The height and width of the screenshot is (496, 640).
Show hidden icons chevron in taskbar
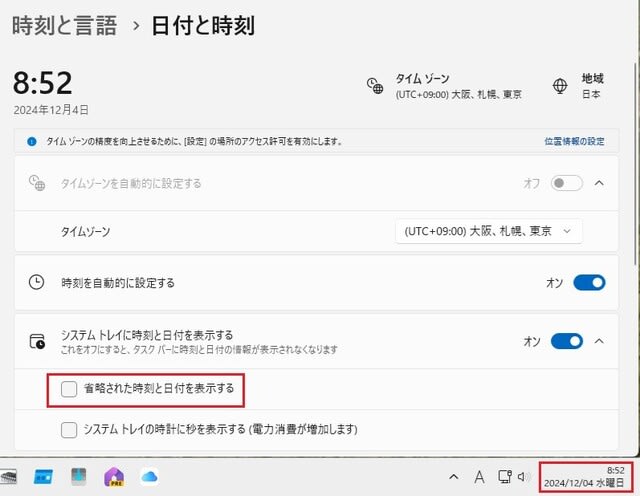(453, 476)
